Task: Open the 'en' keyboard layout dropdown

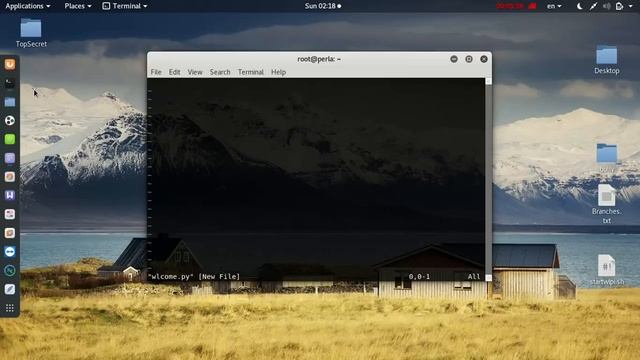Action: click(554, 6)
